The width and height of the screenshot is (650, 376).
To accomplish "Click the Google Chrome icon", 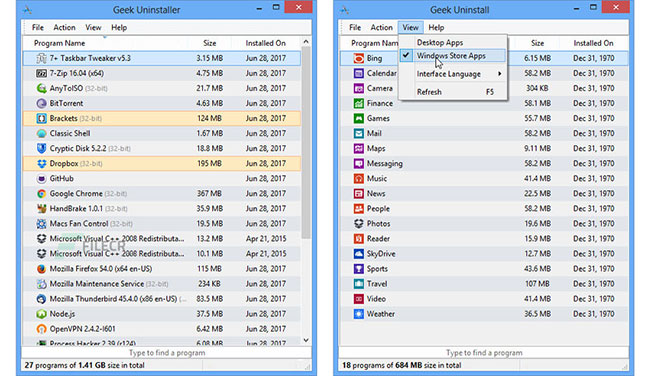I will (x=41, y=194).
